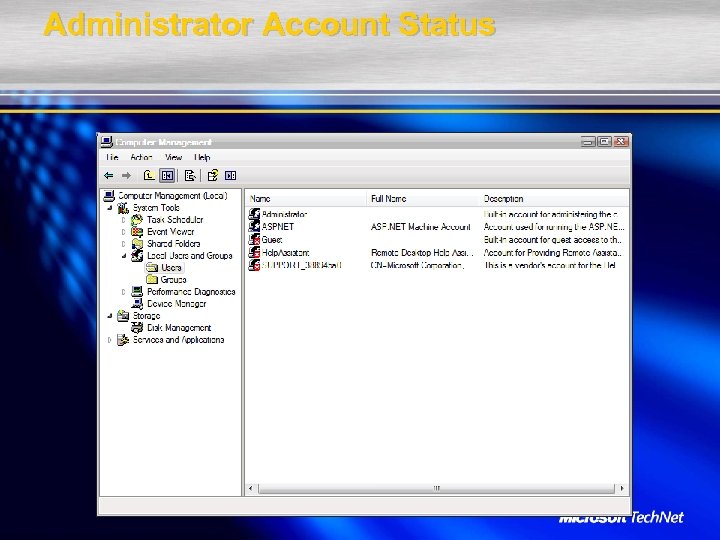Open the Action menu
Screen dimensions: 720x540
click(x=141, y=158)
